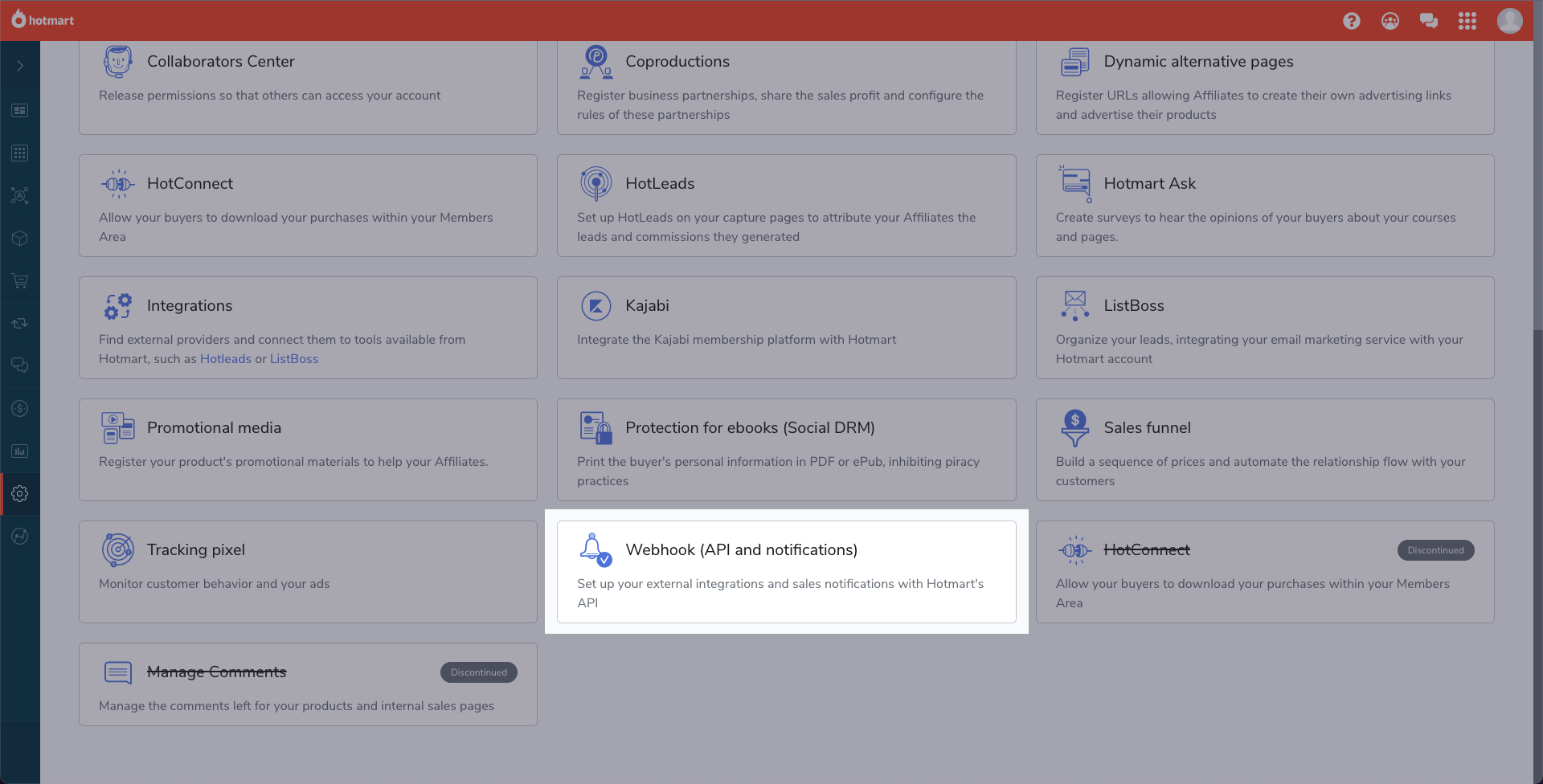Open the speech bubbles icon in sidebar
This screenshot has height=784, width=1543.
(20, 365)
